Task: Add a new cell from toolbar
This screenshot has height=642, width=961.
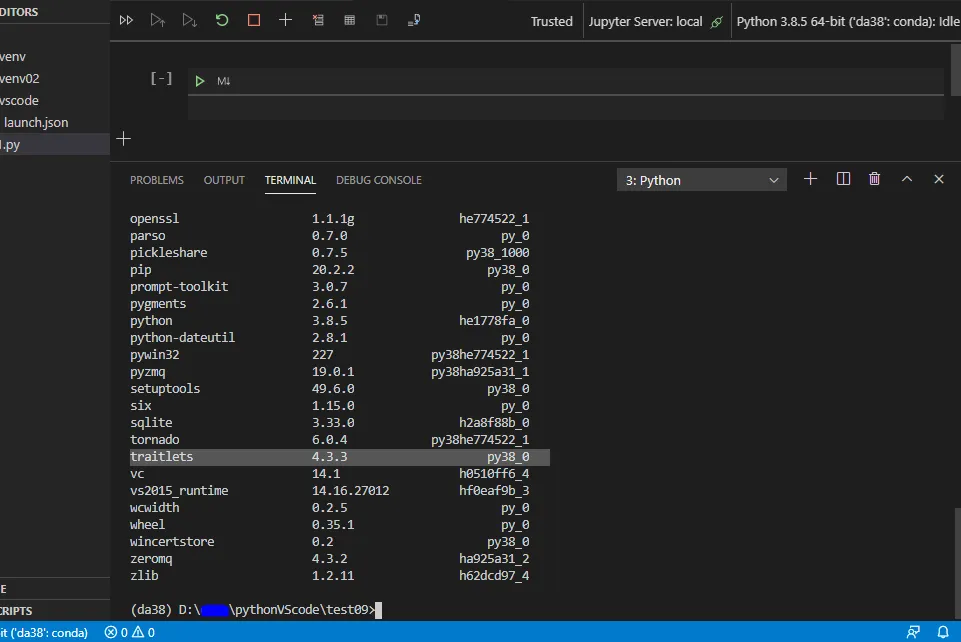Action: coord(285,20)
